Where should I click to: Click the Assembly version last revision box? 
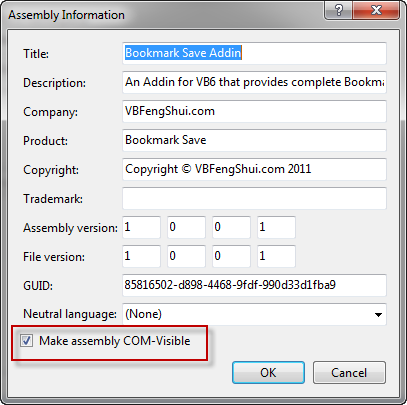point(276,227)
